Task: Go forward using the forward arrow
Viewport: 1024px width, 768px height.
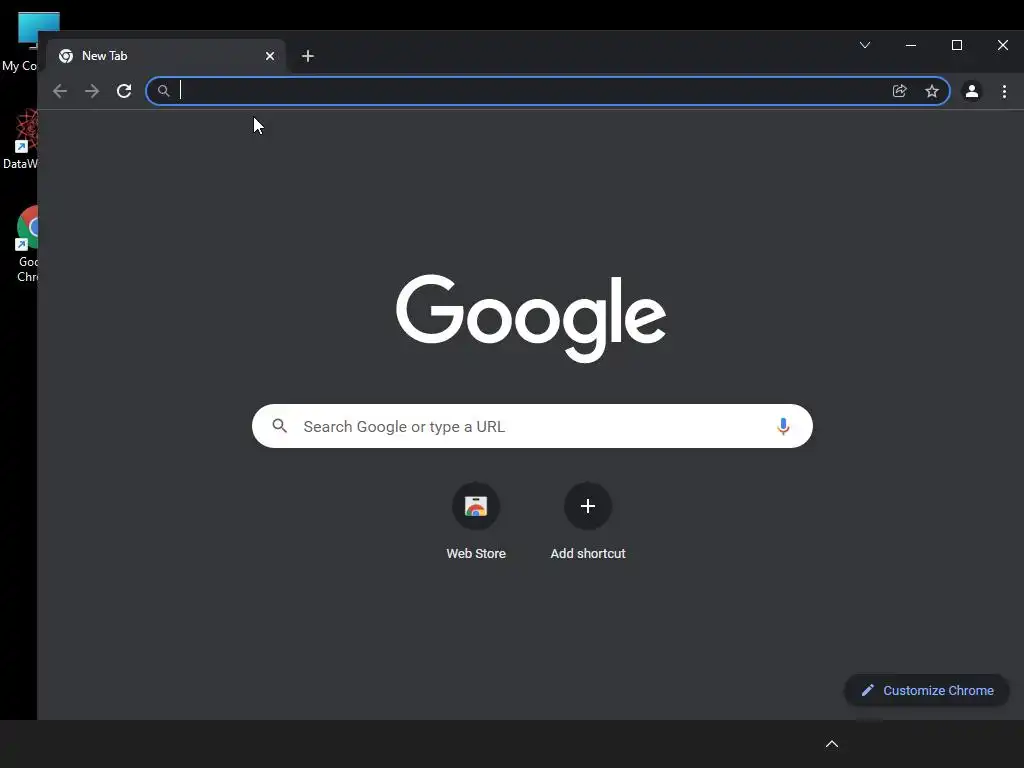Action: [x=92, y=91]
